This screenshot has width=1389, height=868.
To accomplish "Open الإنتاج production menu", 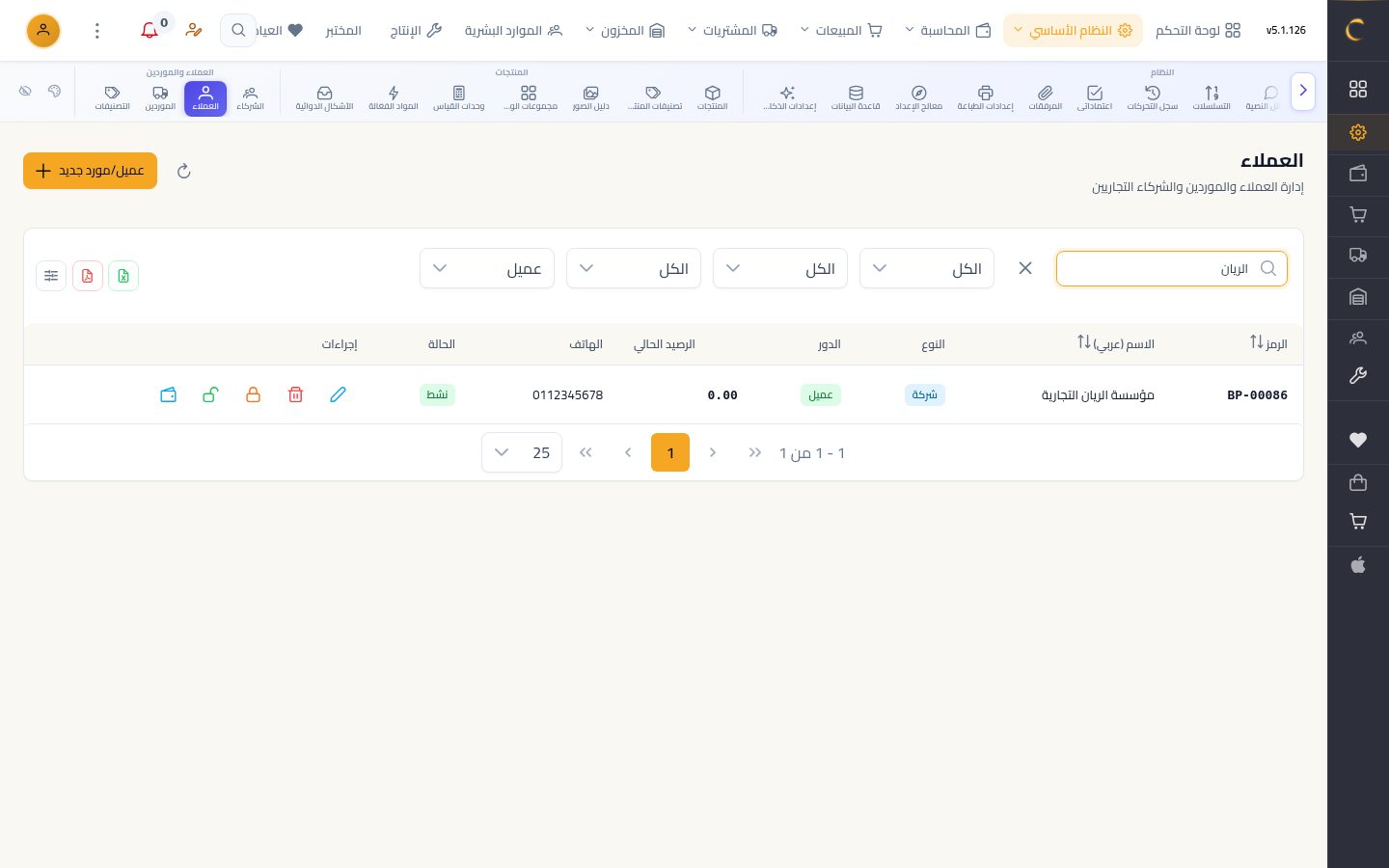I will [x=416, y=31].
